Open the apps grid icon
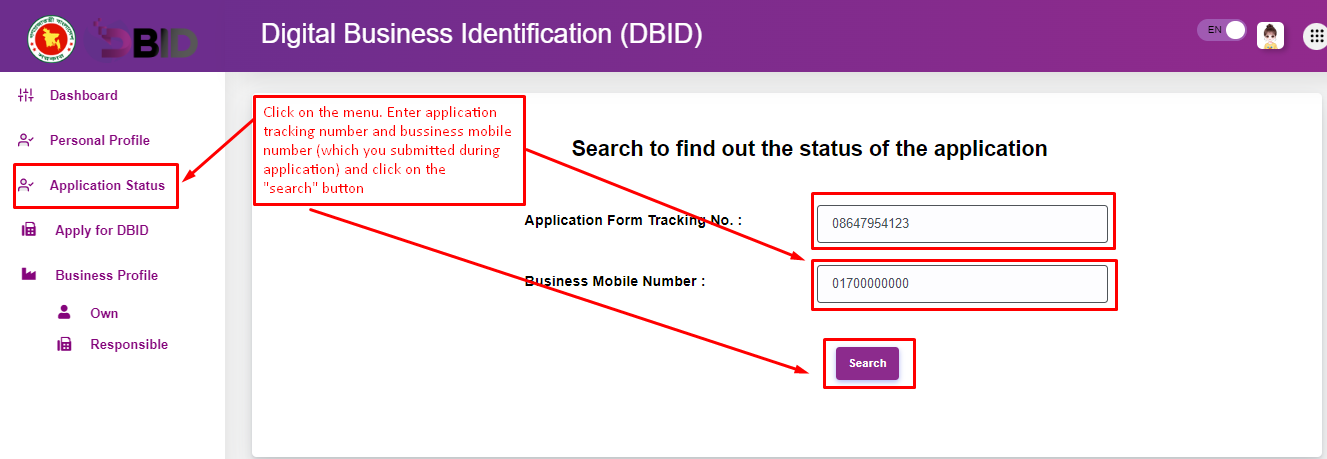The height and width of the screenshot is (459, 1327). (x=1316, y=37)
